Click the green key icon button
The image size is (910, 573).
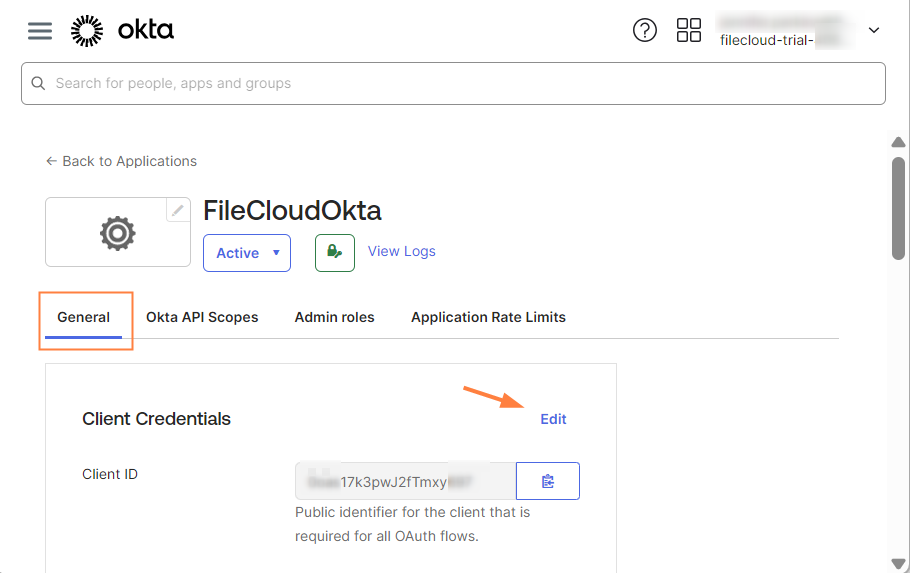[x=335, y=253]
